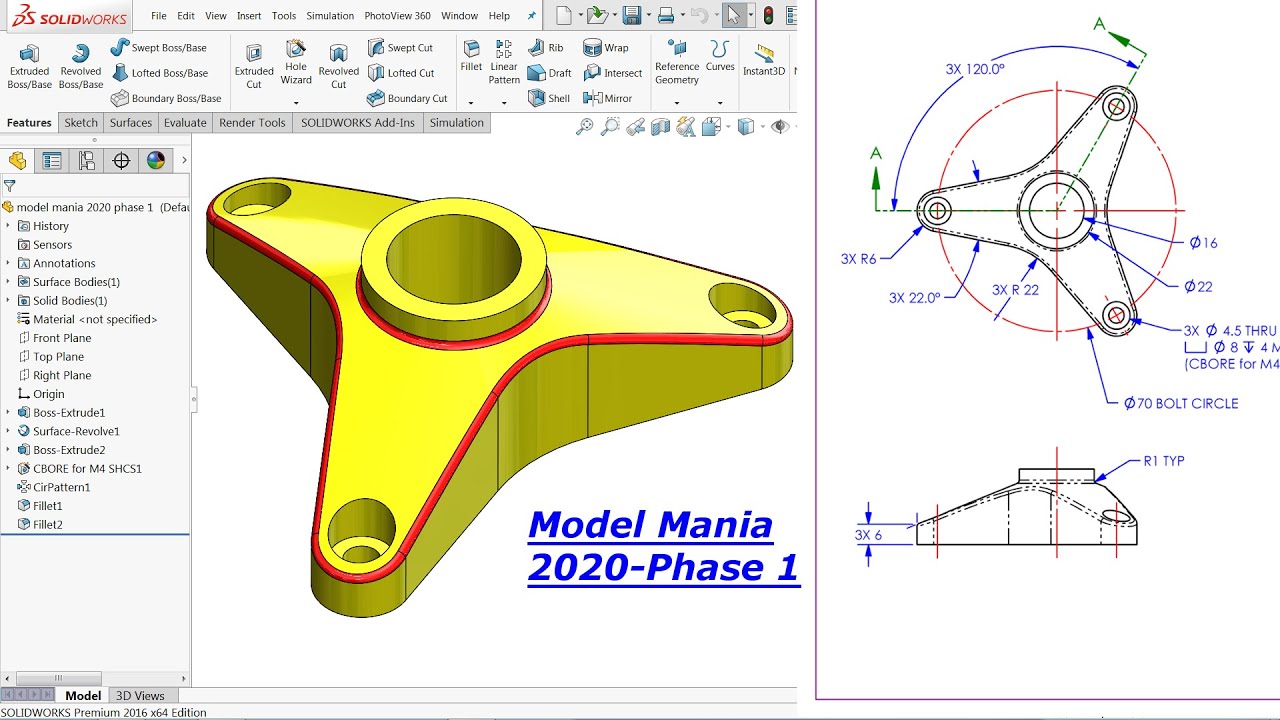Open the Hole Wizard tool
Viewport: 1280px width, 720px height.
click(x=296, y=62)
